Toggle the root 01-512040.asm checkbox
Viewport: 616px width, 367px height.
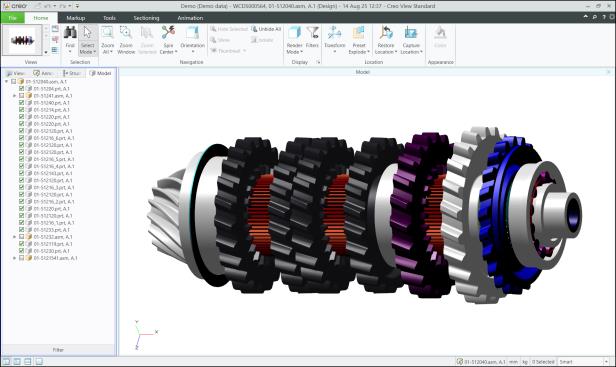coord(14,81)
